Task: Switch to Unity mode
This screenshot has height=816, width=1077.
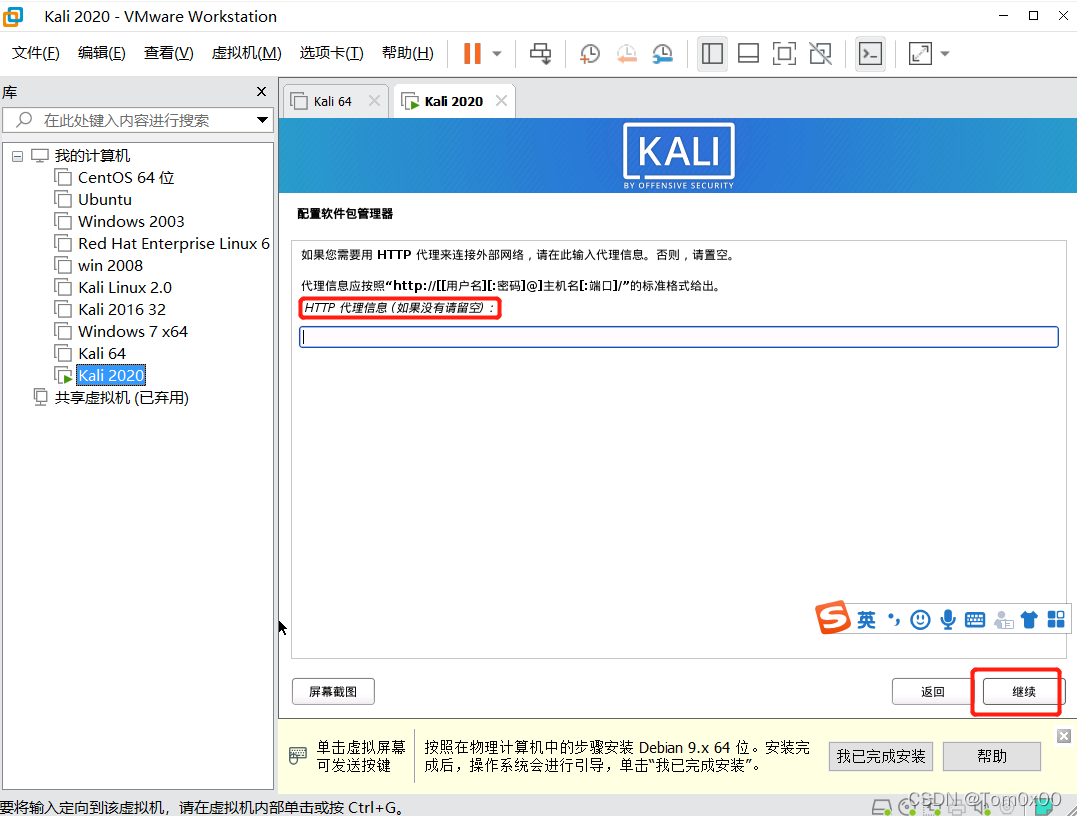Action: [x=820, y=54]
